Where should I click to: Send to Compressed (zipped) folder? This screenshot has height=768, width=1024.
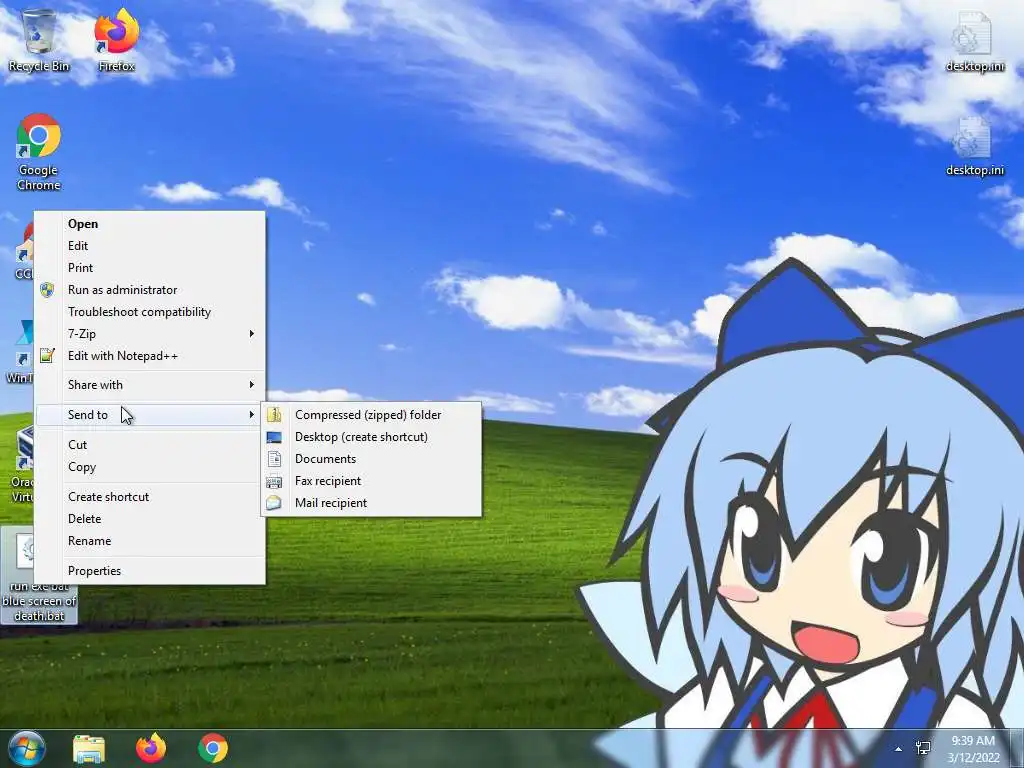371,415
